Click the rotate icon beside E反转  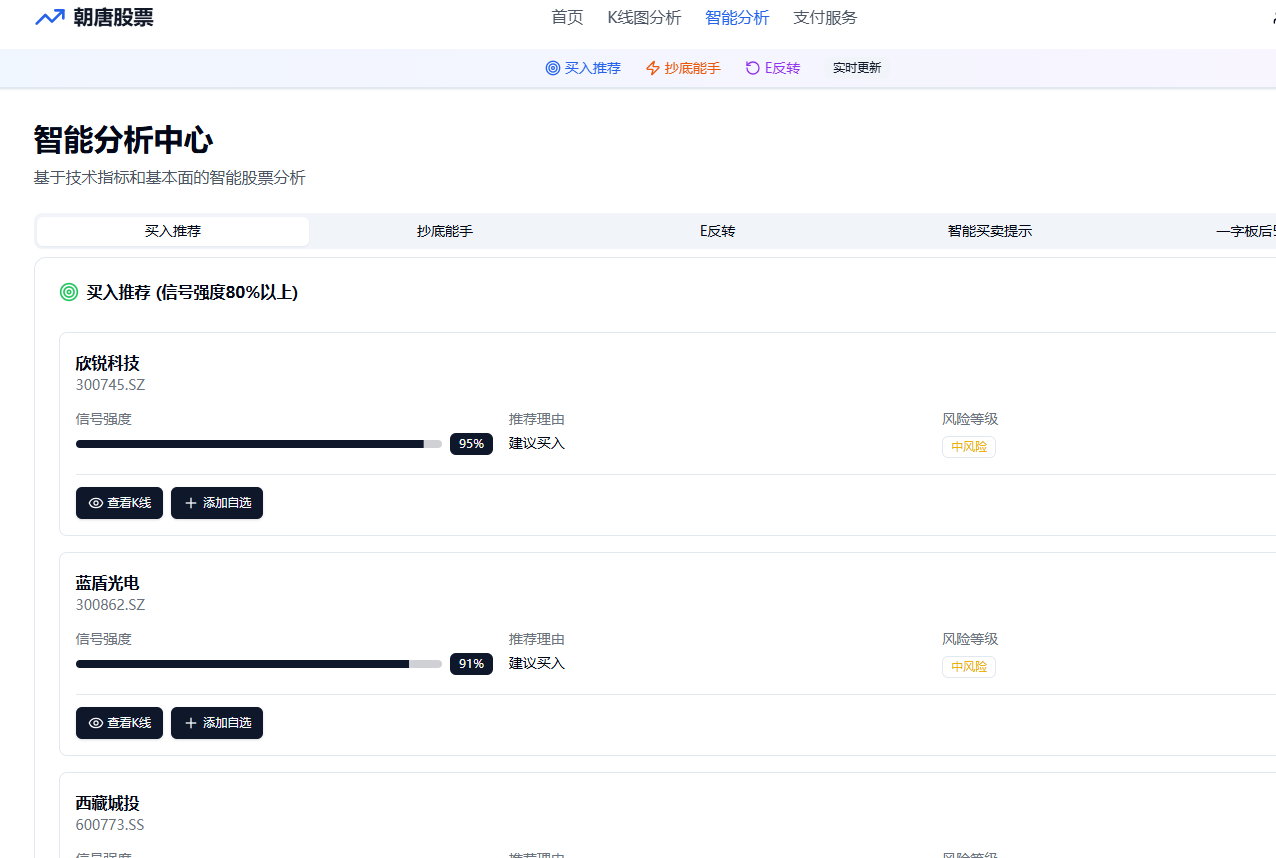coord(752,68)
